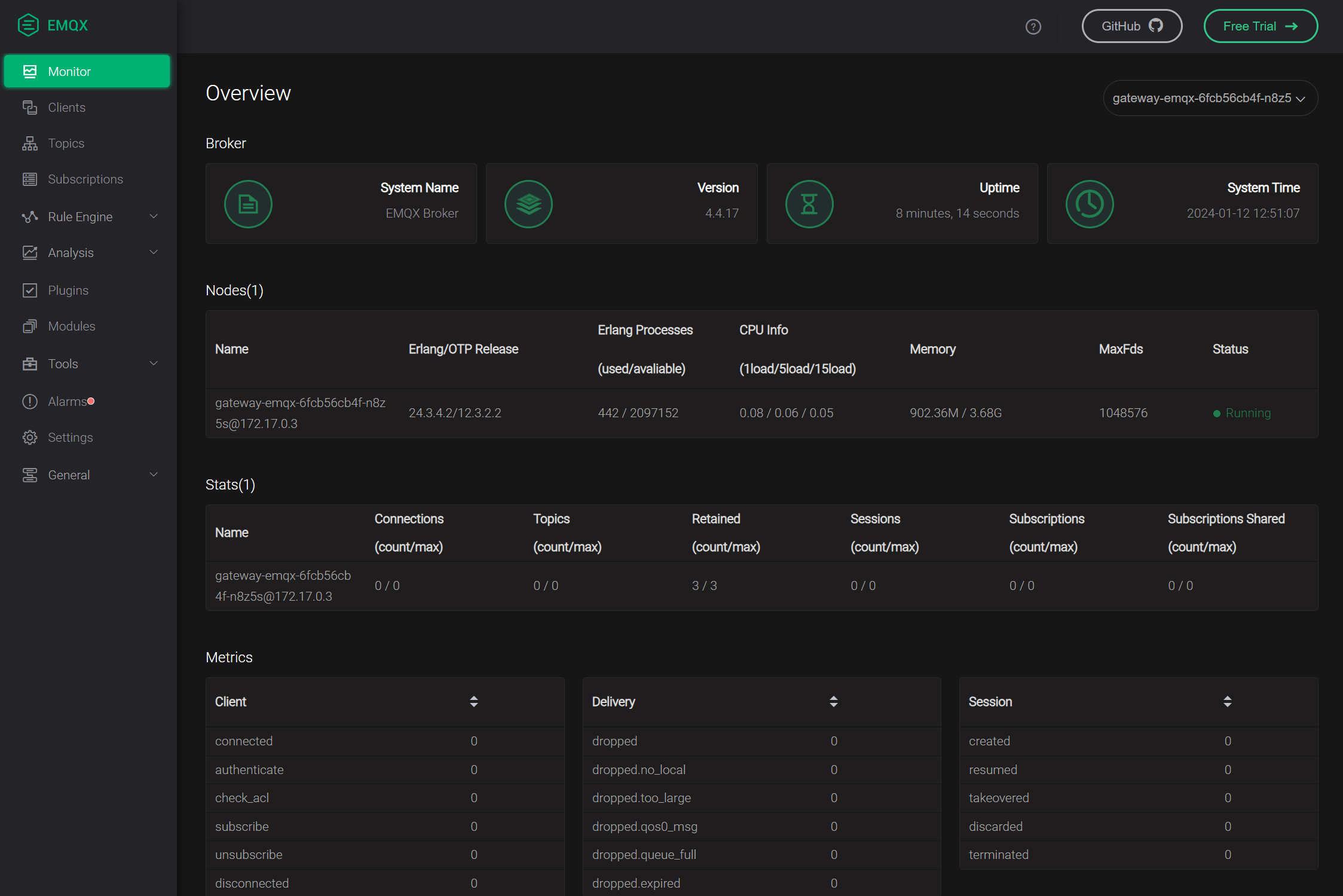Screen dimensions: 1343x896
Task: Click the Modules sidebar icon
Action: pyautogui.click(x=30, y=326)
